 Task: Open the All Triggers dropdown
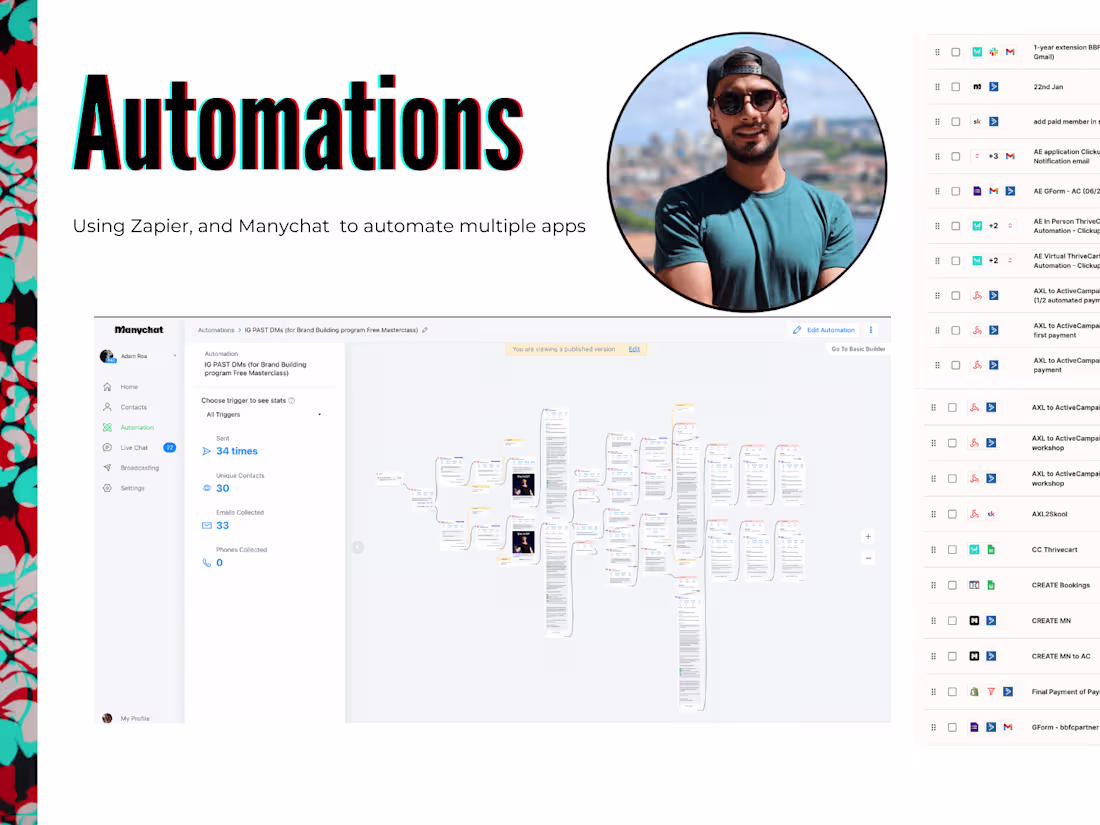(x=265, y=414)
